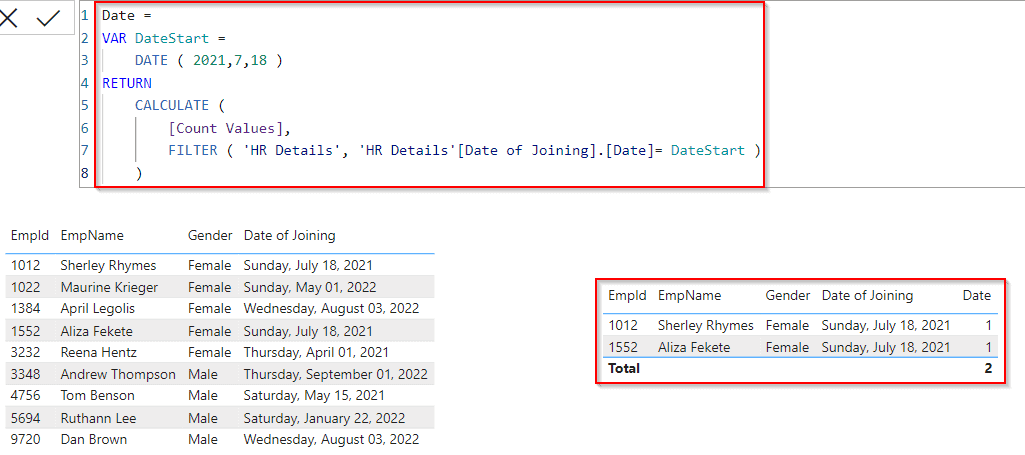Click the 'Date =' line in formula editor

[x=126, y=16]
